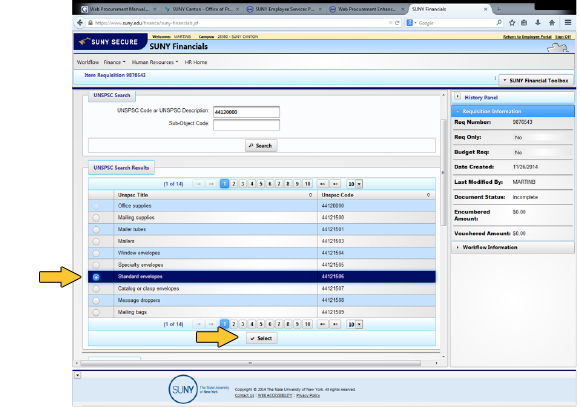Open the Privacy Policy footer link

pyautogui.click(x=308, y=396)
